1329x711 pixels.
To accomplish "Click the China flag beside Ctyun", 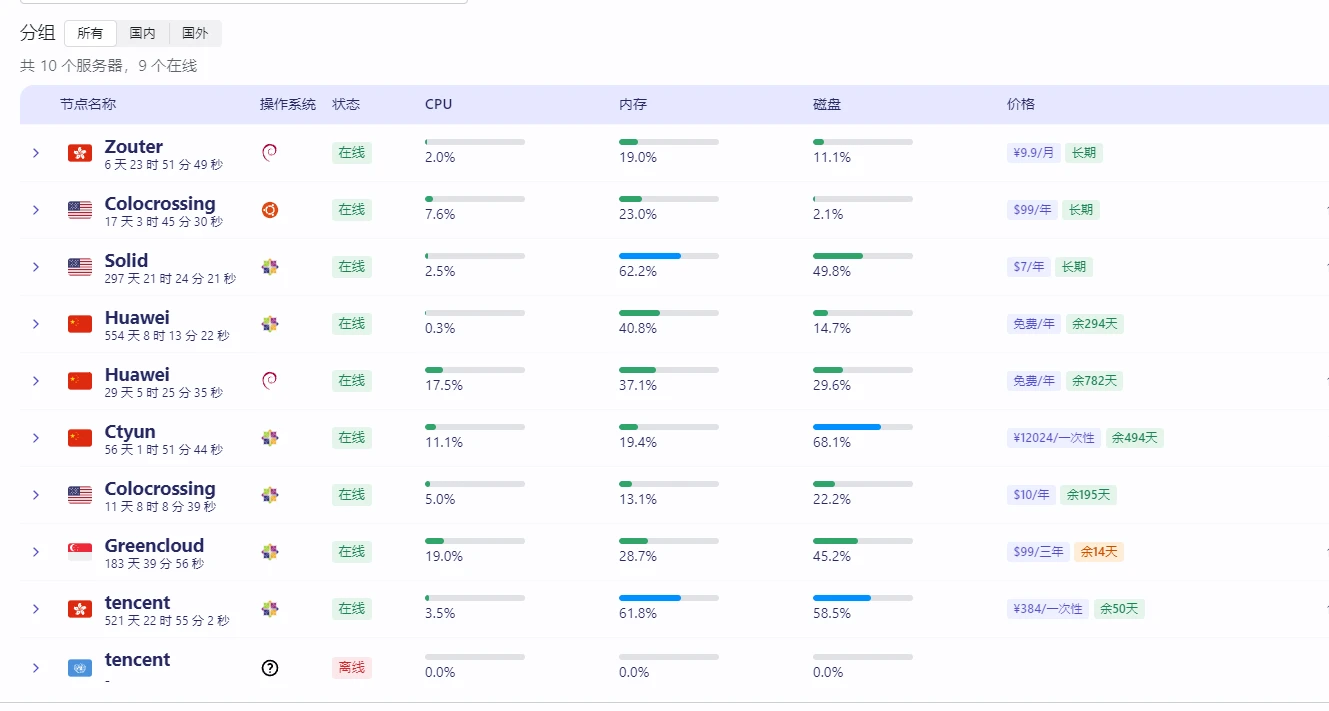I will (80, 438).
